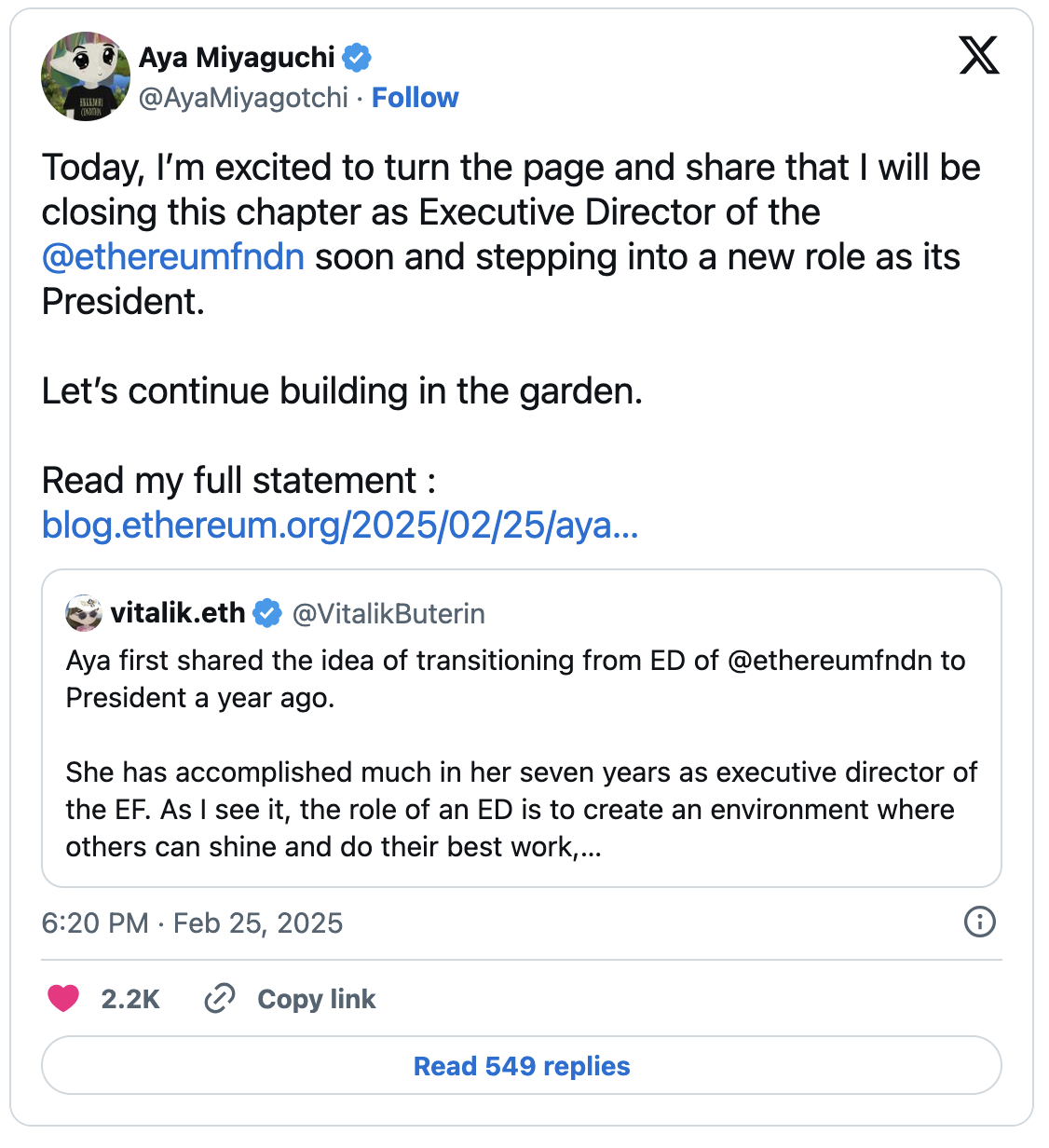
Task: Click the vitalik.eth display name
Action: [x=177, y=613]
